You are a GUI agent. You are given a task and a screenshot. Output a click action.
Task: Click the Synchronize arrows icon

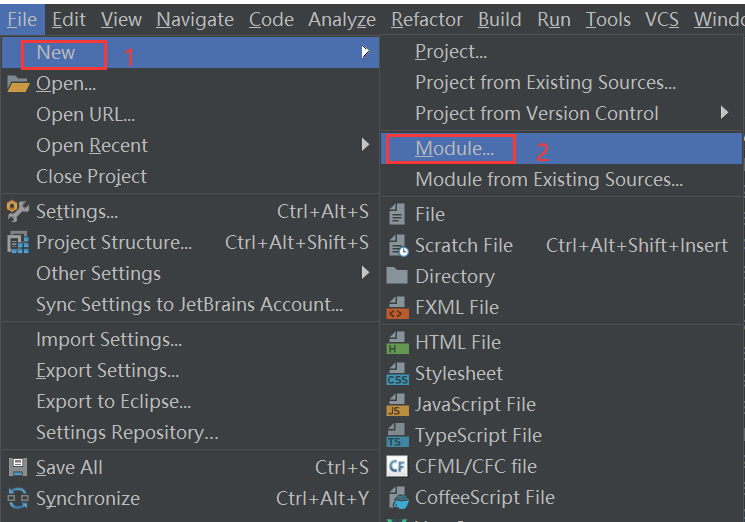[x=18, y=498]
